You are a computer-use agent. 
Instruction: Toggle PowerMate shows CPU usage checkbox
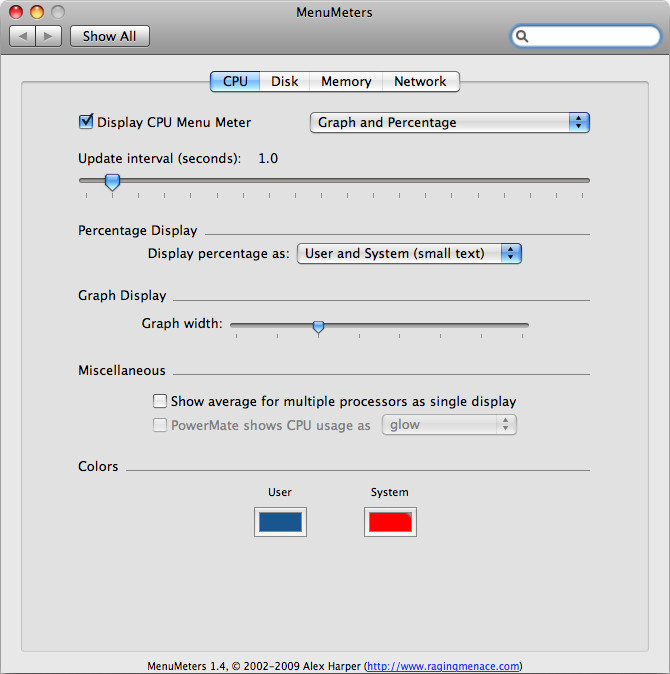tap(160, 425)
